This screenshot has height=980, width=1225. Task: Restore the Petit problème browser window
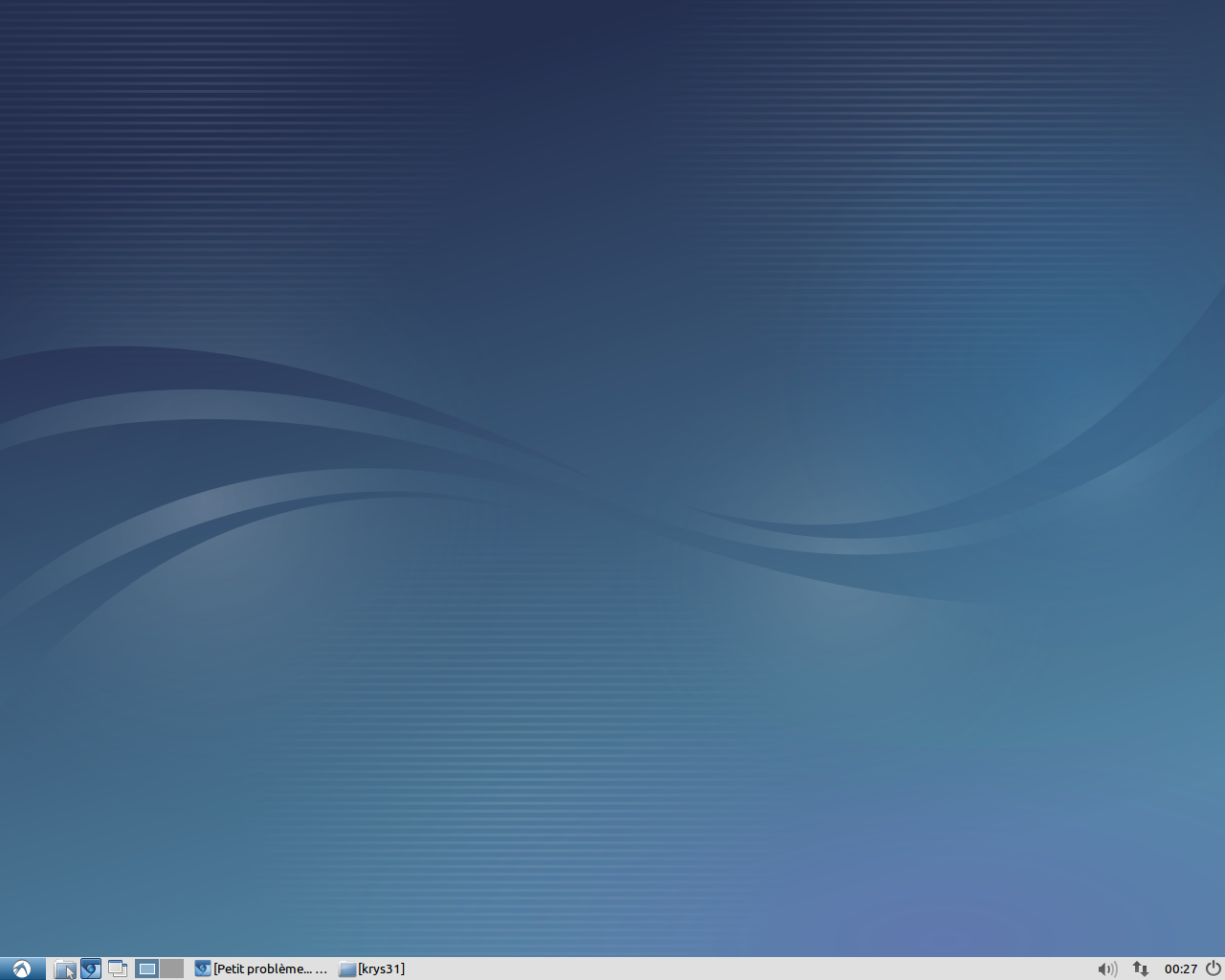coord(261,969)
